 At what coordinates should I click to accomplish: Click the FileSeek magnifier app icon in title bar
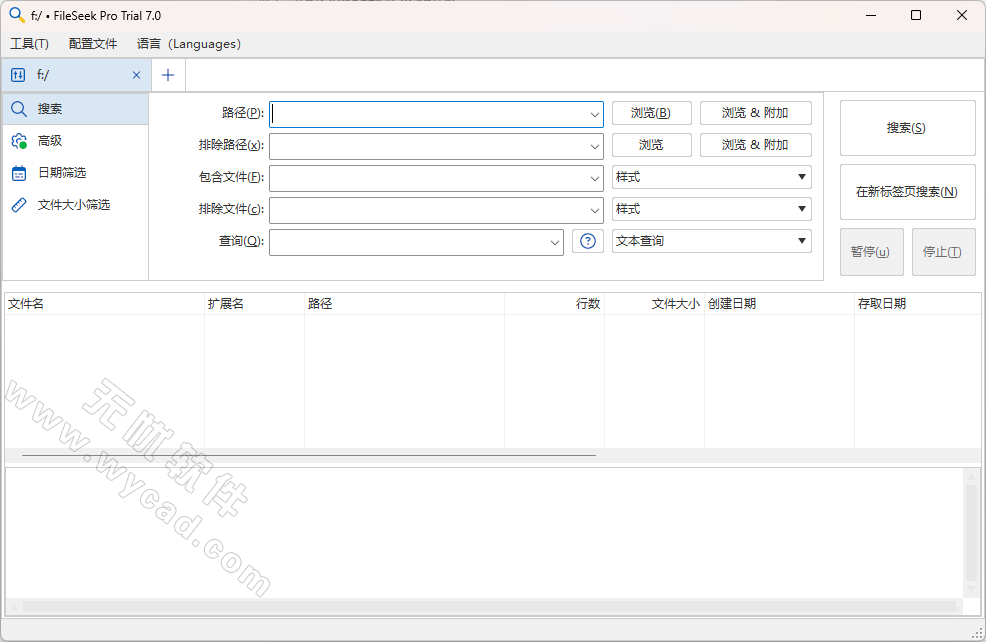pos(17,14)
